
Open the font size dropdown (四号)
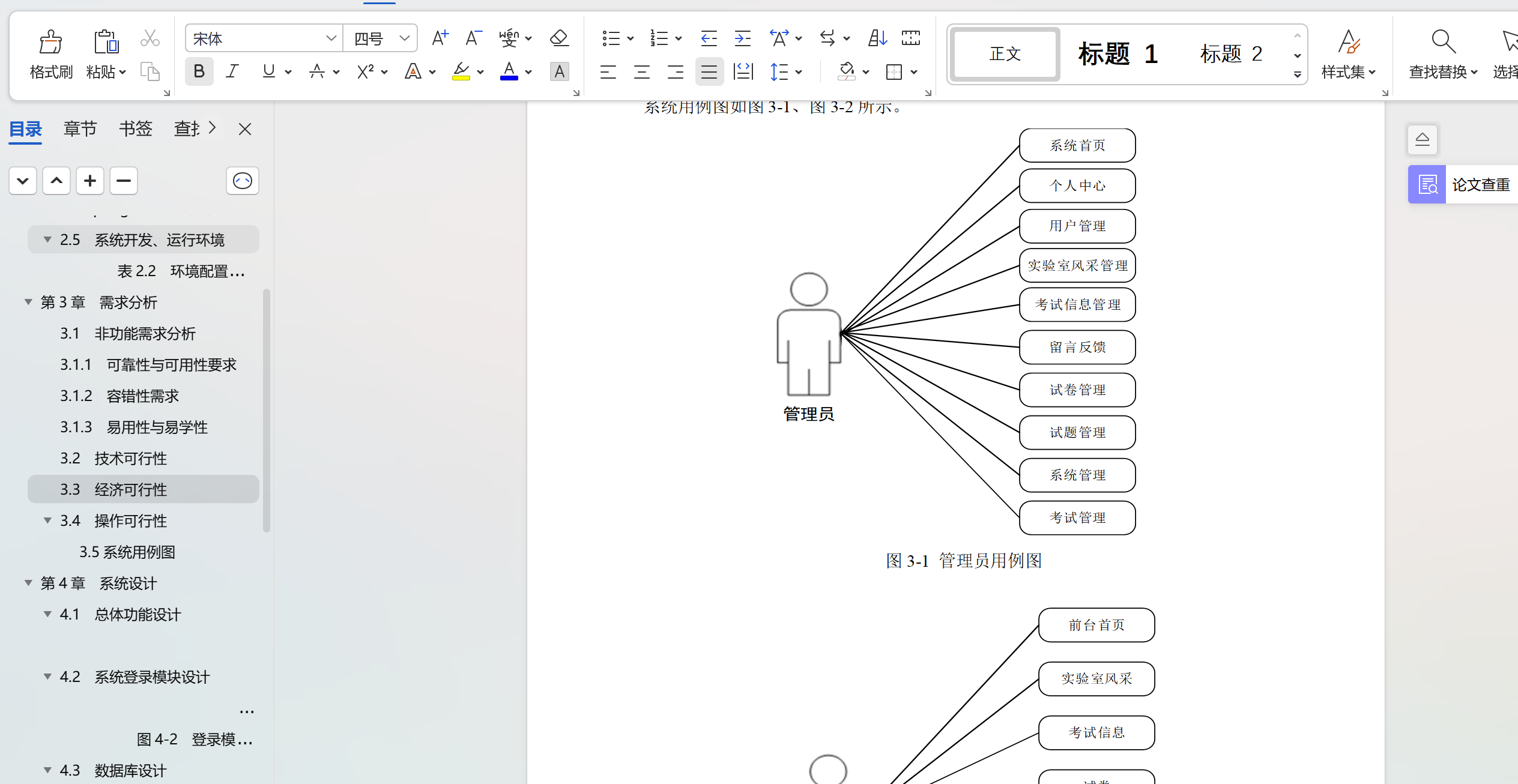[x=405, y=38]
